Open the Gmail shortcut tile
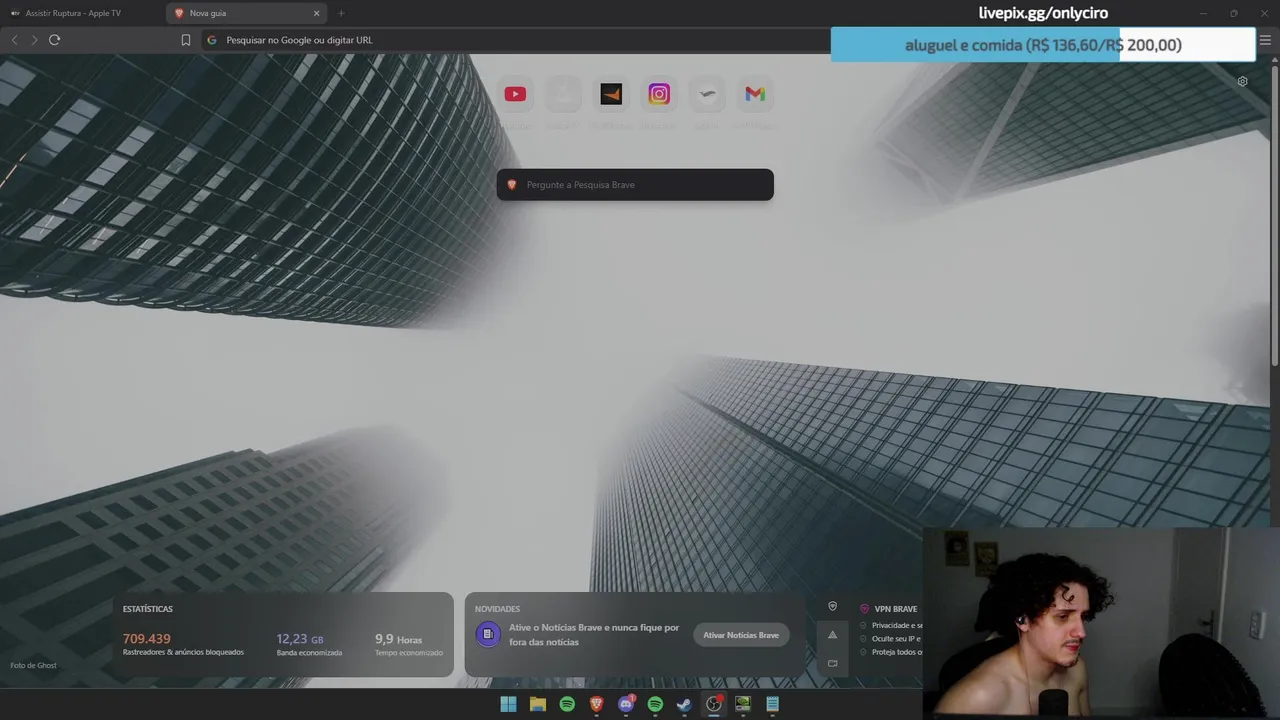1280x720 pixels. (x=755, y=94)
